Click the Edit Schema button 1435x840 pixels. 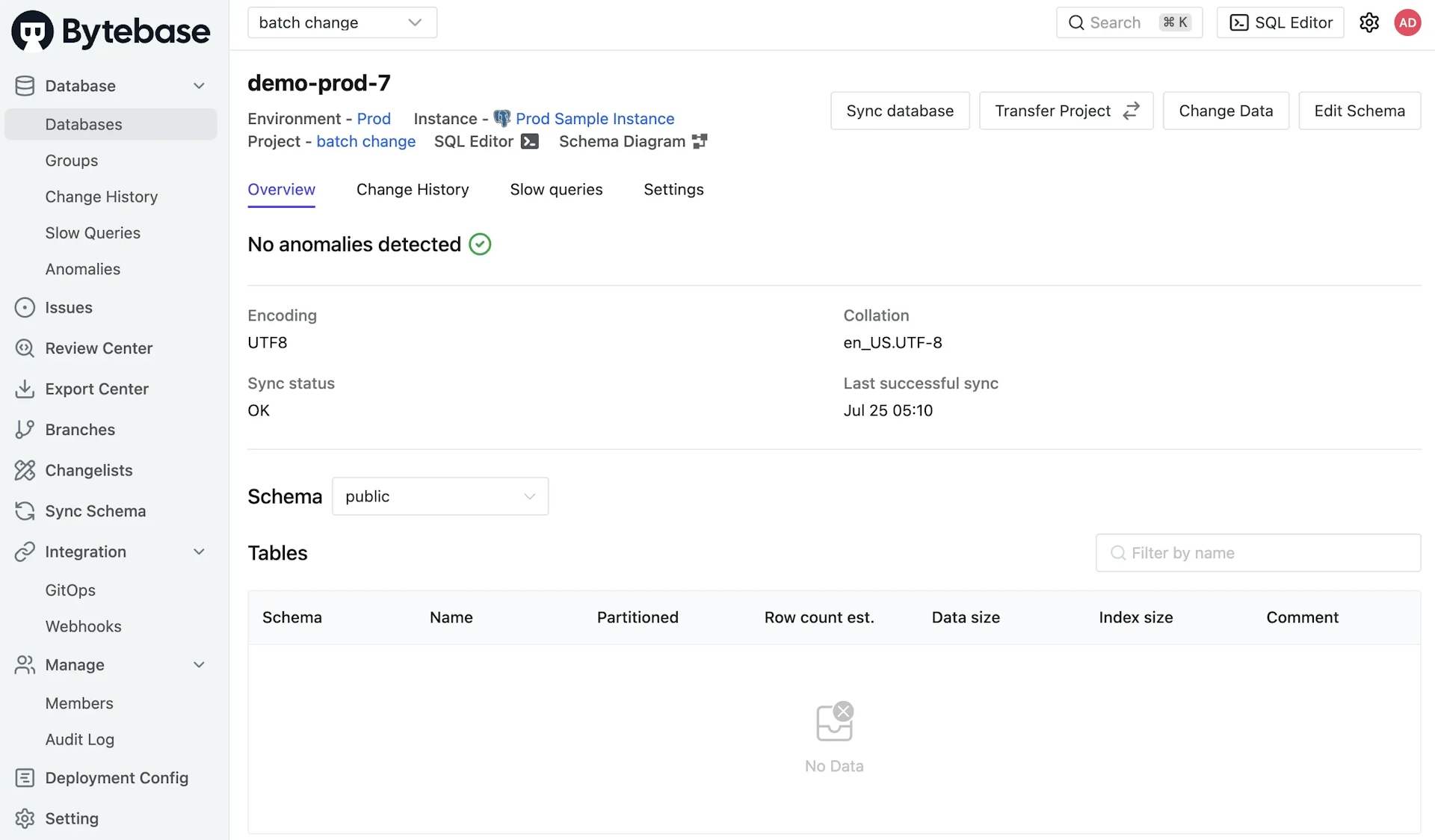(x=1360, y=110)
